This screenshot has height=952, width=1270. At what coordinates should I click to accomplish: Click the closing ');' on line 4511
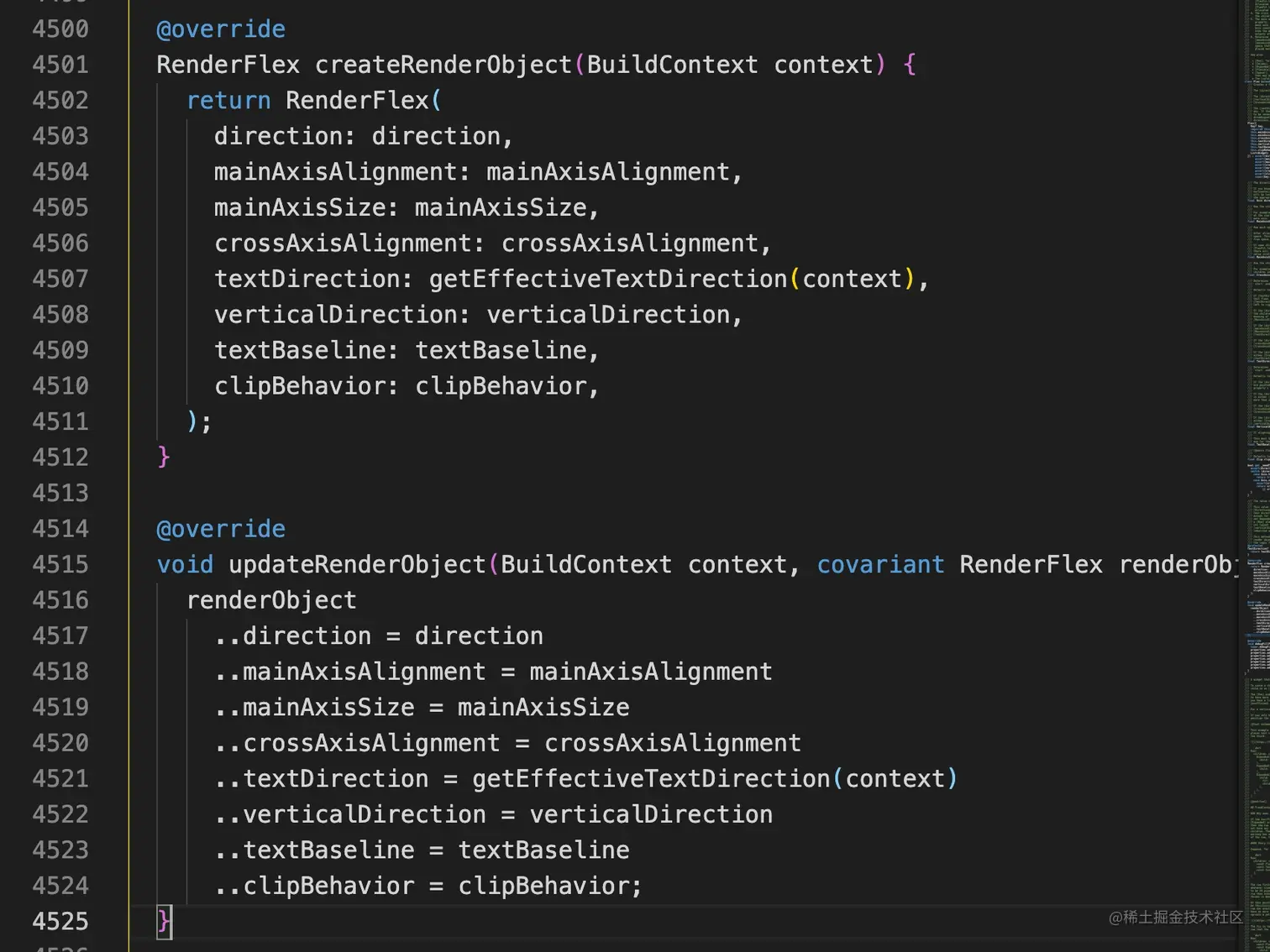[x=199, y=421]
